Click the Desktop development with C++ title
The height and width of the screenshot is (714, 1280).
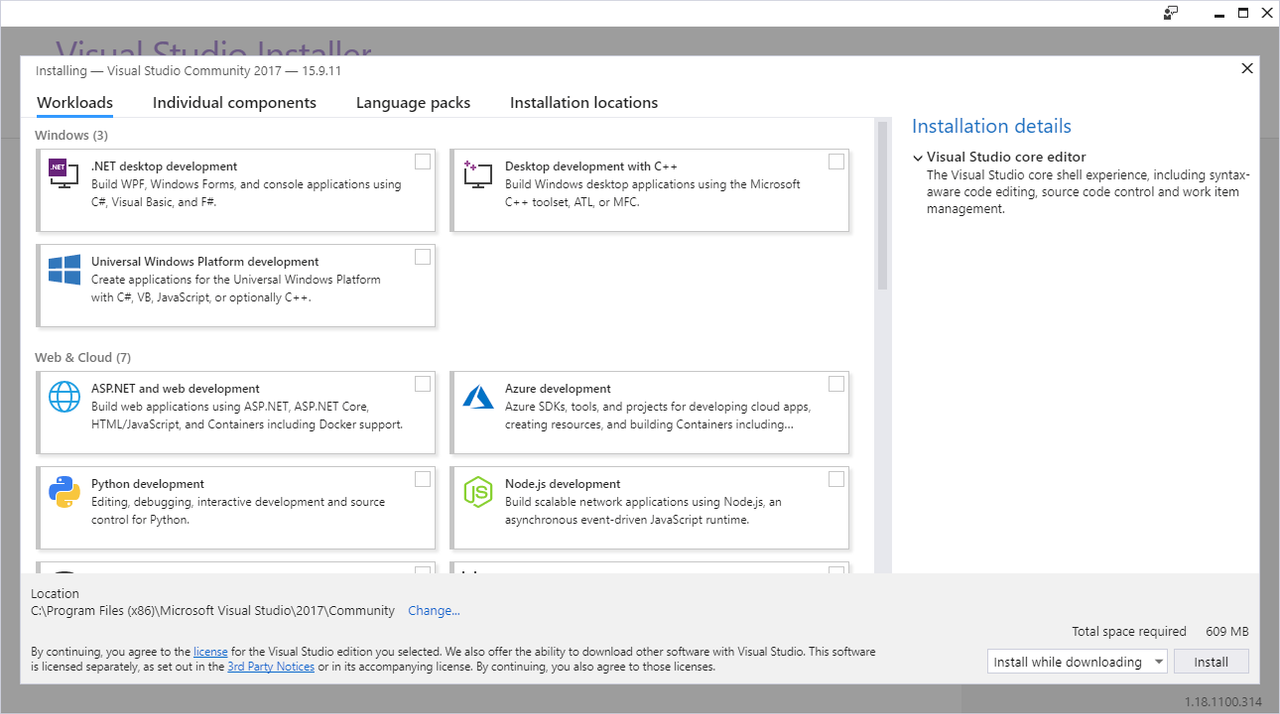pyautogui.click(x=592, y=167)
